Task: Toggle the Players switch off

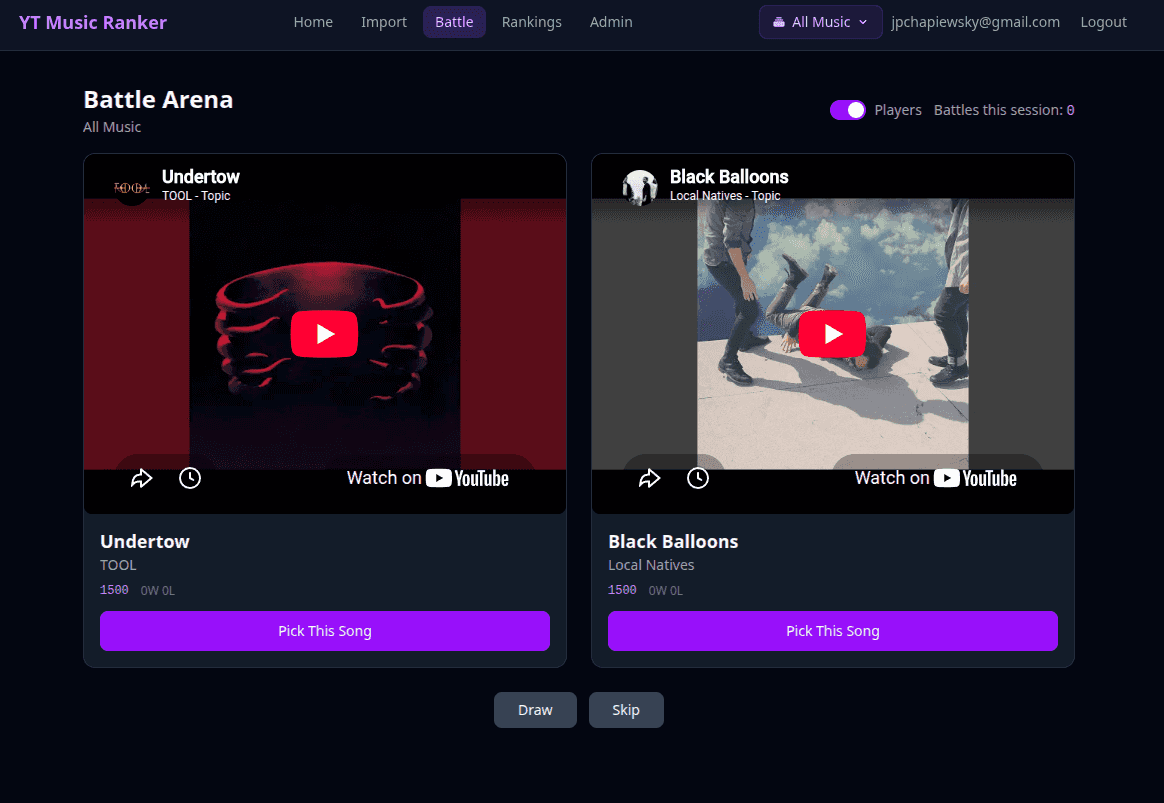Action: coord(848,110)
